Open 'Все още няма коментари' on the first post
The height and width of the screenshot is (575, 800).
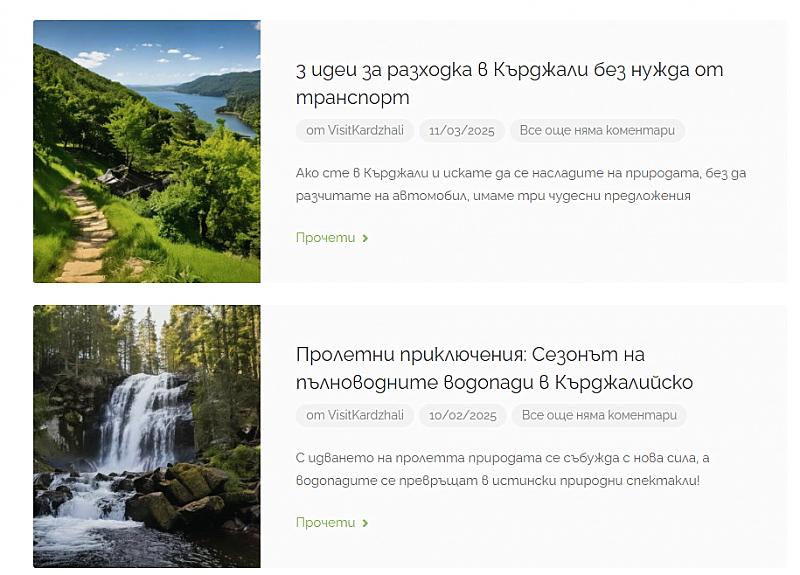click(x=597, y=131)
